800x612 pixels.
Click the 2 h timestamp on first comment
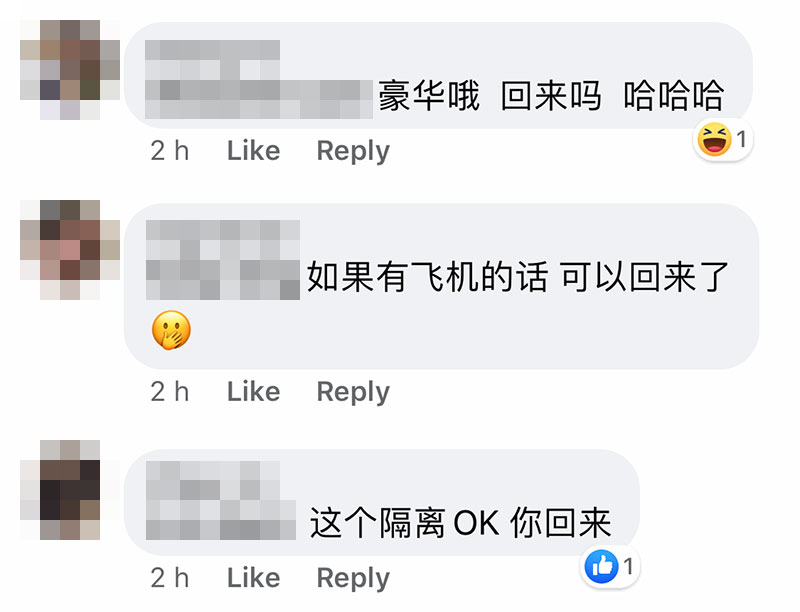coord(170,150)
